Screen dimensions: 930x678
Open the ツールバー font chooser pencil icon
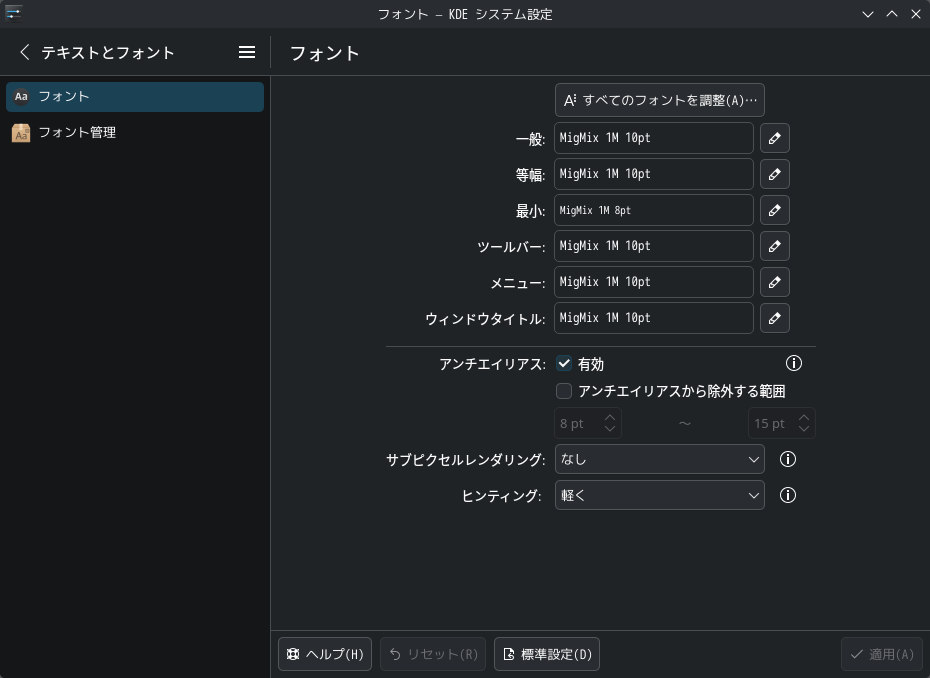tap(775, 246)
